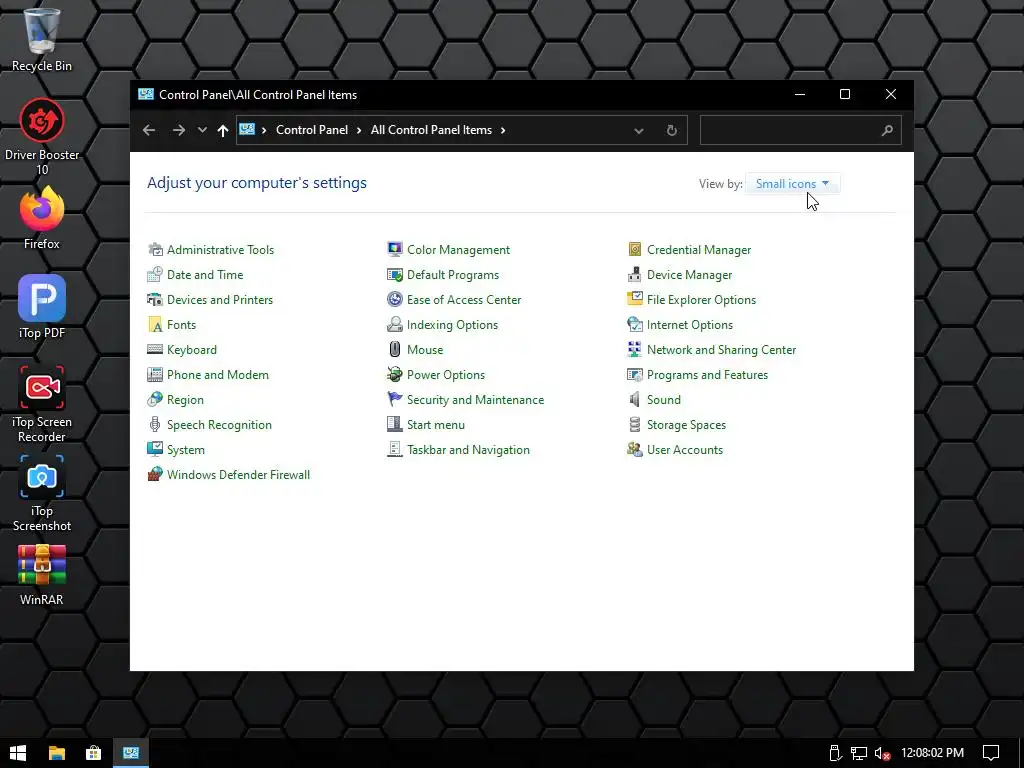Click the Mouse icon
The width and height of the screenshot is (1024, 768).
394,349
